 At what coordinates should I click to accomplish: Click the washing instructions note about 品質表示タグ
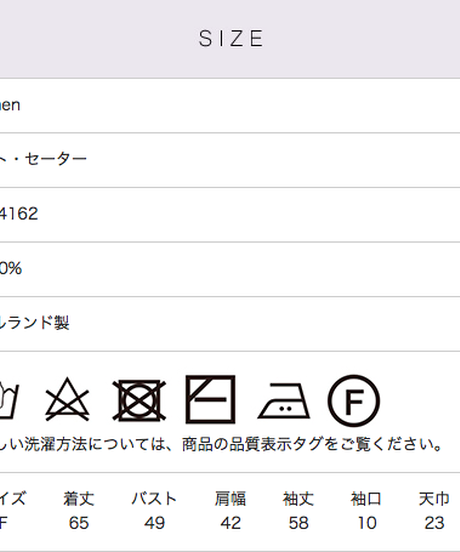click(221, 445)
